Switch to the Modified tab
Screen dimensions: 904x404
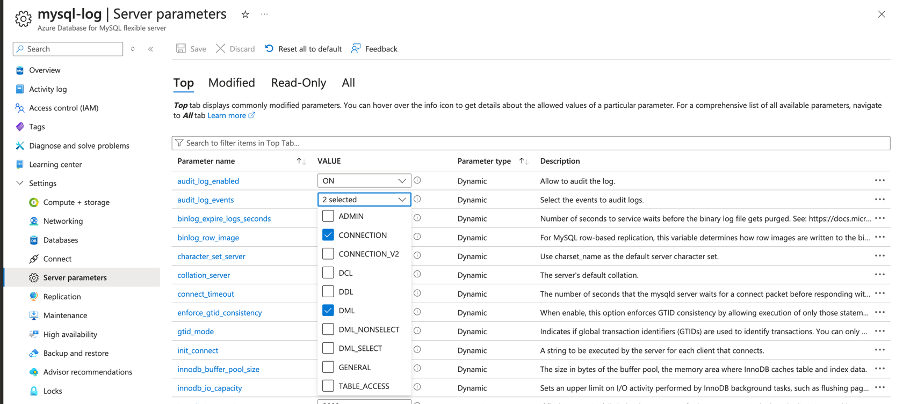(x=231, y=83)
